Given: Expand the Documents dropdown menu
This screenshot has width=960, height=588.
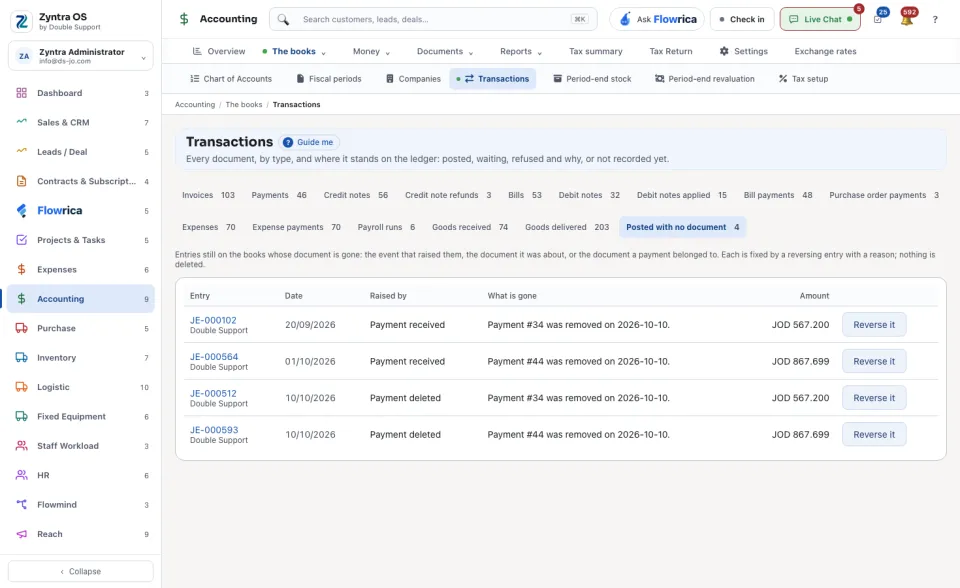Looking at the screenshot, I should (471, 53).
